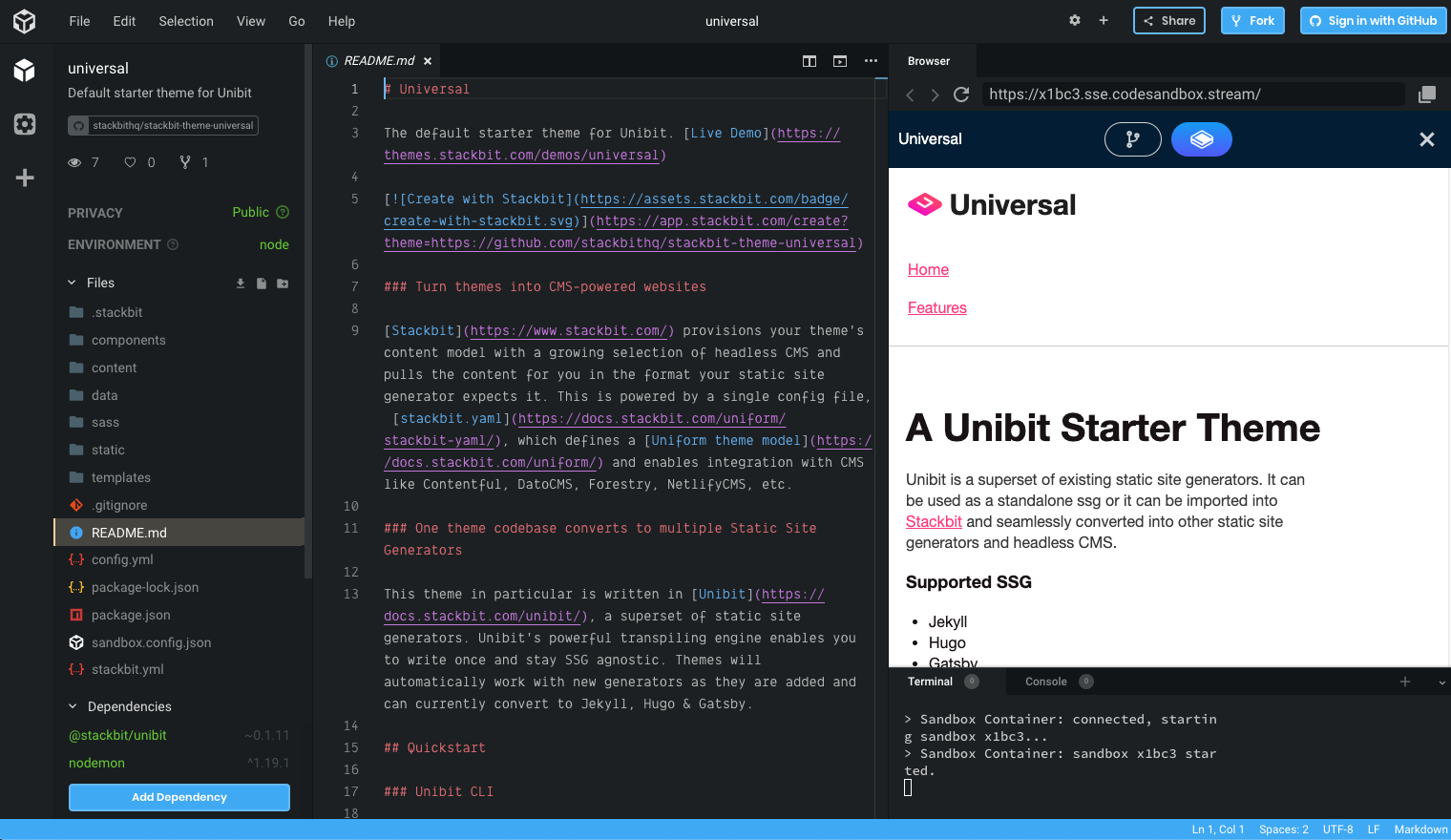Click the Public privacy status icon
Viewport: 1451px width, 840px height.
coord(283,212)
